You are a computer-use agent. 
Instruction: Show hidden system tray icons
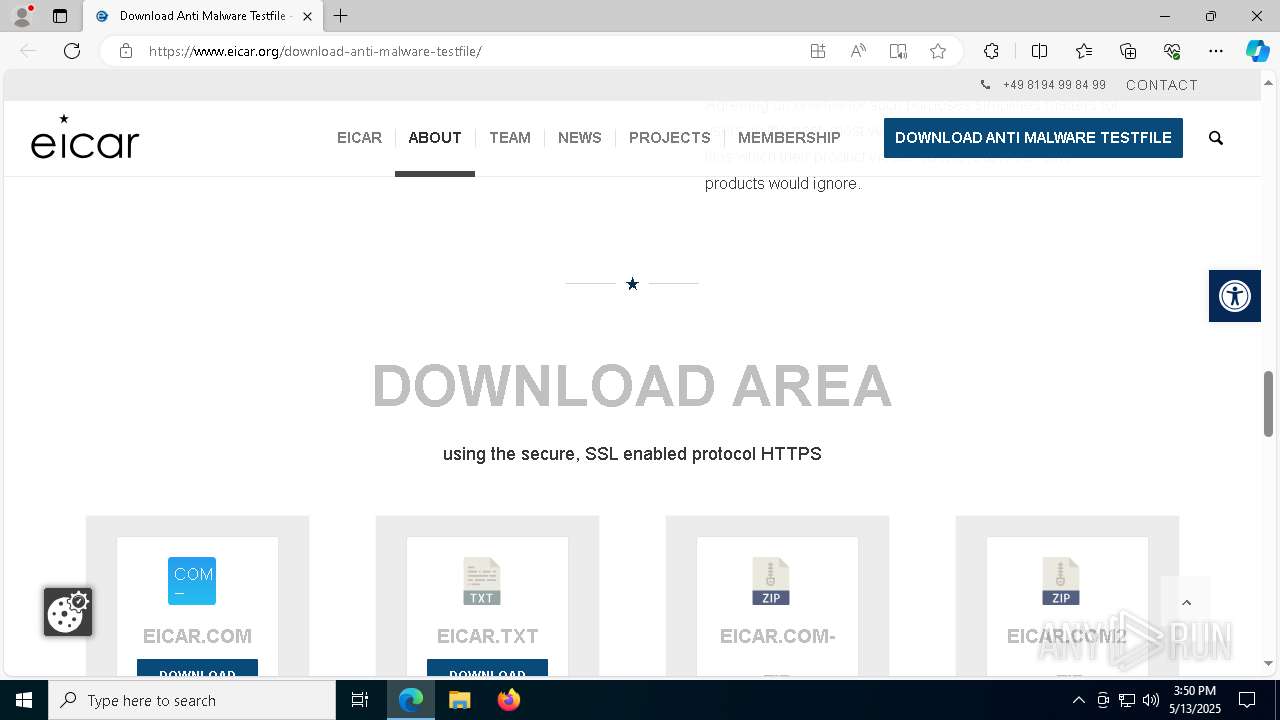click(x=1079, y=700)
